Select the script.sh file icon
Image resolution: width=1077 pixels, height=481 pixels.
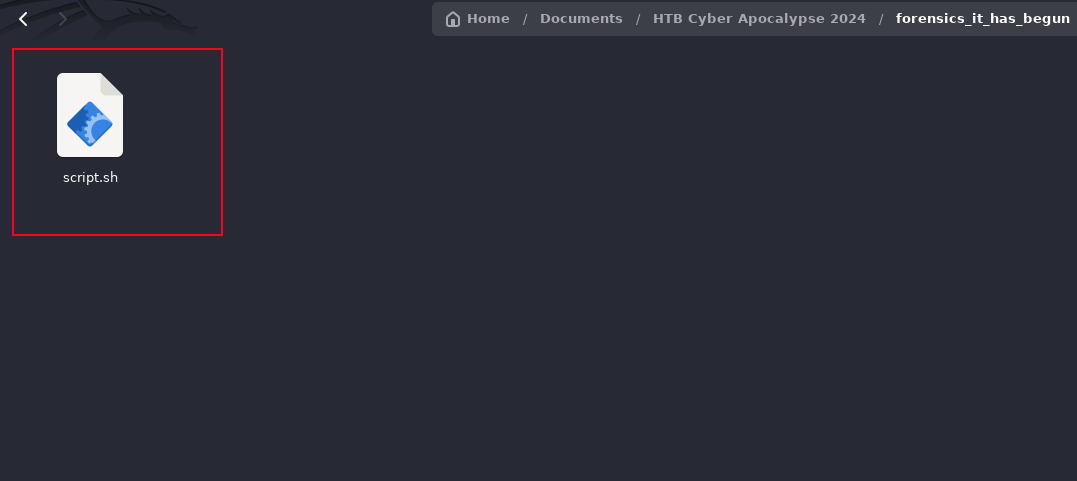click(x=90, y=115)
